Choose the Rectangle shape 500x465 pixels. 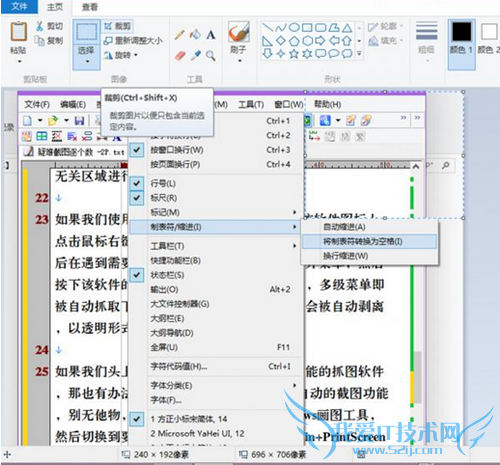pyautogui.click(x=307, y=27)
